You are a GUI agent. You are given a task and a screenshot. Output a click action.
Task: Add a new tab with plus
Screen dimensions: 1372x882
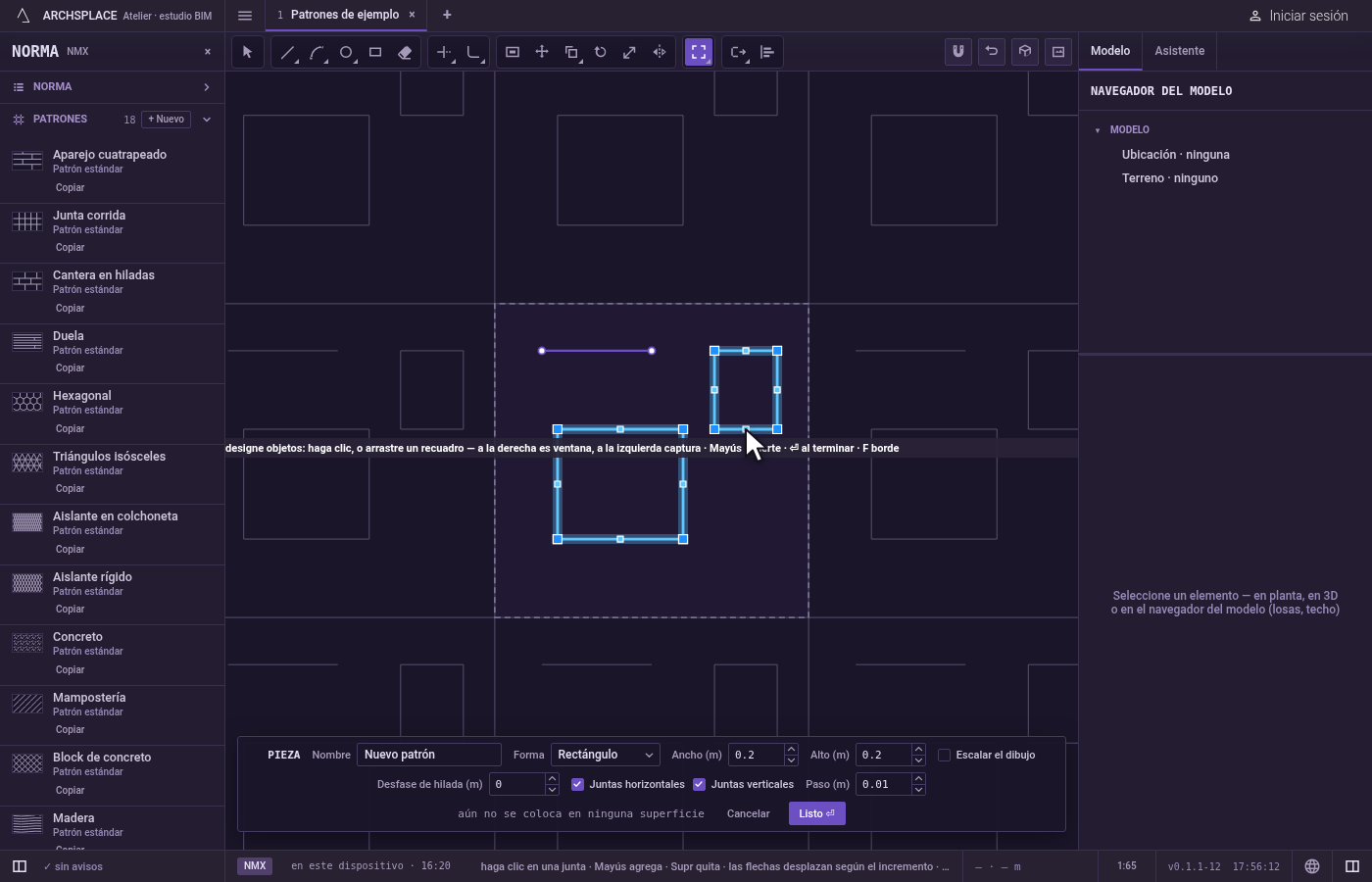[x=447, y=15]
